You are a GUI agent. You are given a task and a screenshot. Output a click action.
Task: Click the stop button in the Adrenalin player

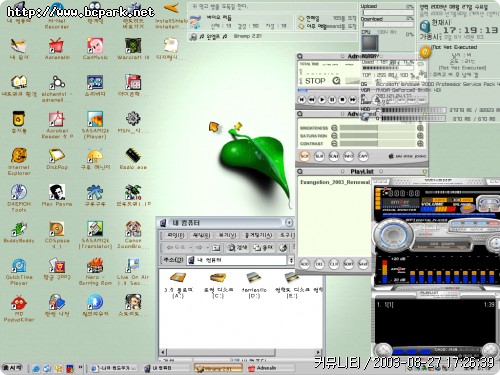pos(342,99)
